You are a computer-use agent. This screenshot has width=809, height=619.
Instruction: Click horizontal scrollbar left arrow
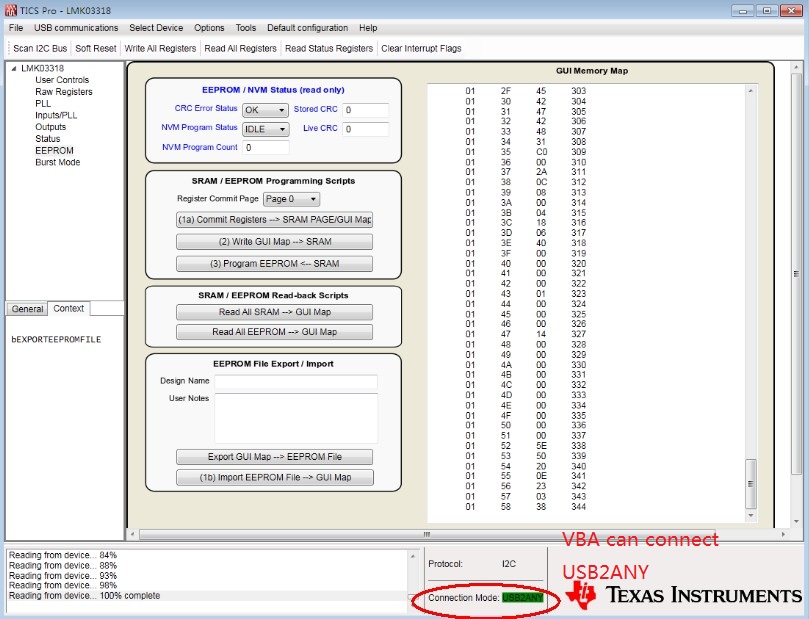point(133,534)
